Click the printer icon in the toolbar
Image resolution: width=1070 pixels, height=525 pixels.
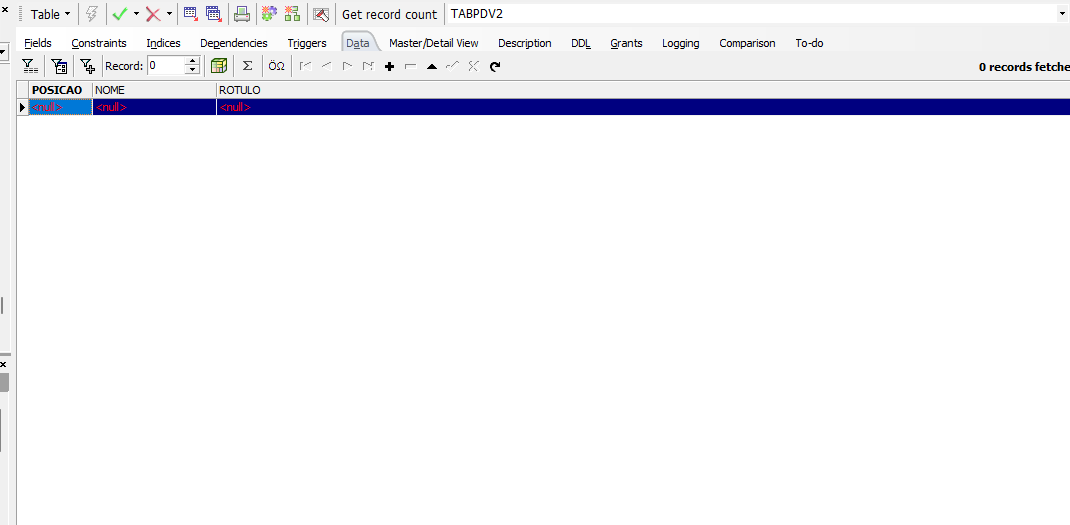pos(242,14)
